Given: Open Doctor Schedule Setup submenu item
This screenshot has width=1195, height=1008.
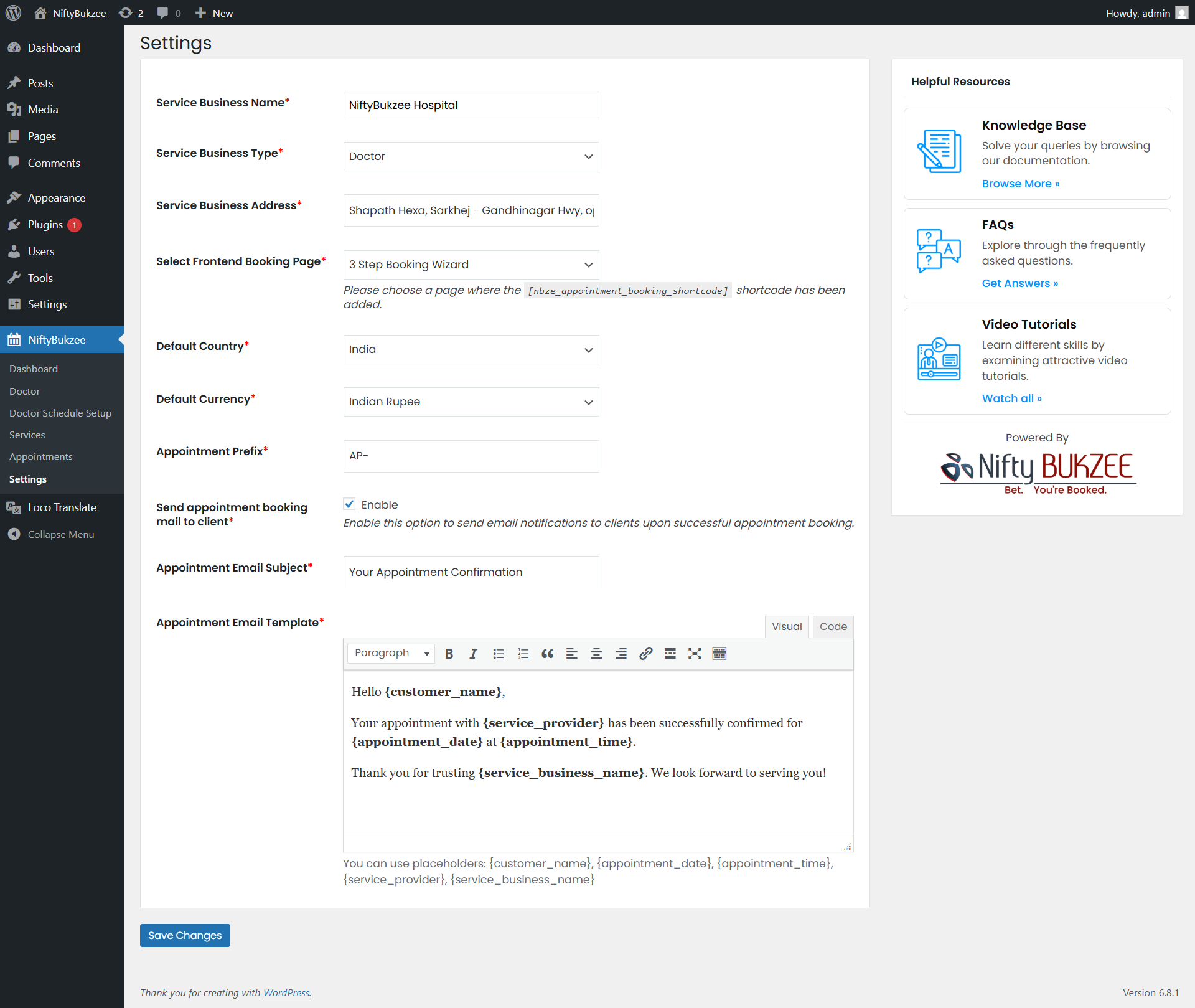Looking at the screenshot, I should pos(60,413).
